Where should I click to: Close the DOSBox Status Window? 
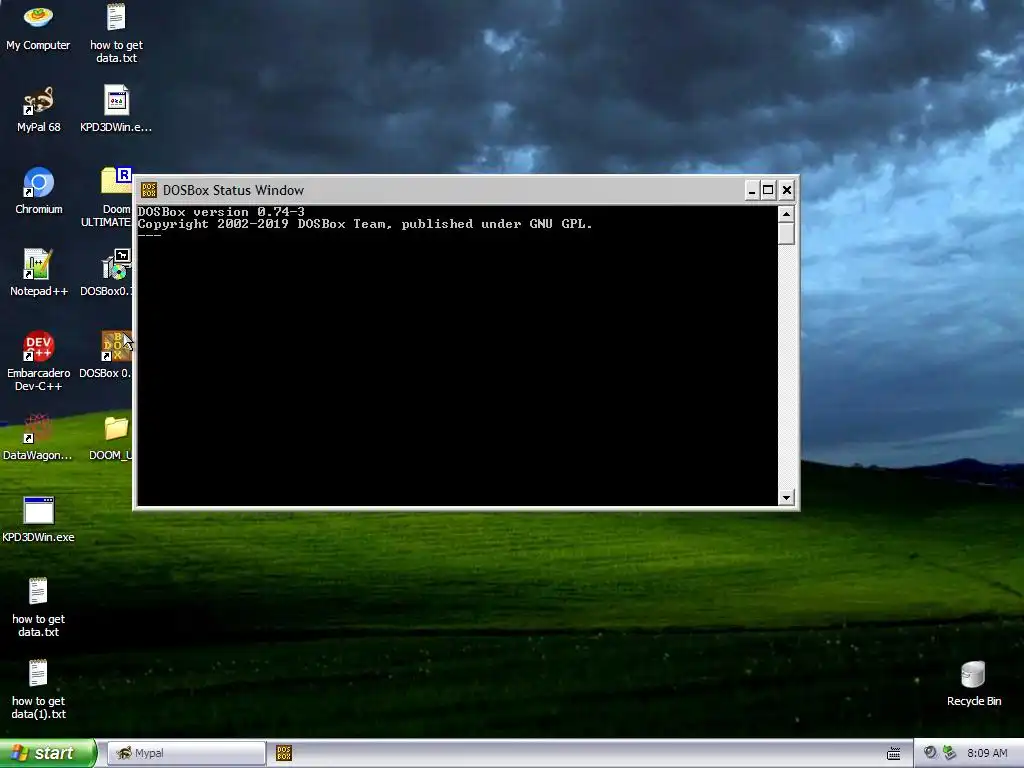(x=787, y=190)
